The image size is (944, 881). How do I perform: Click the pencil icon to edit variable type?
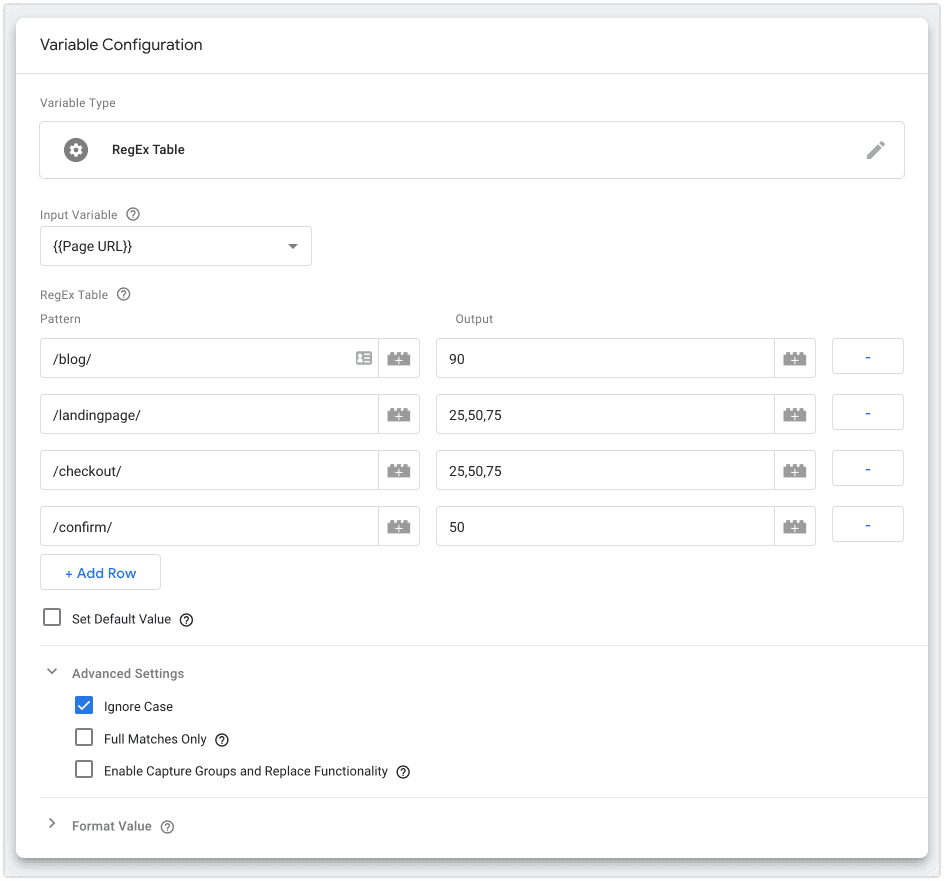tap(876, 149)
